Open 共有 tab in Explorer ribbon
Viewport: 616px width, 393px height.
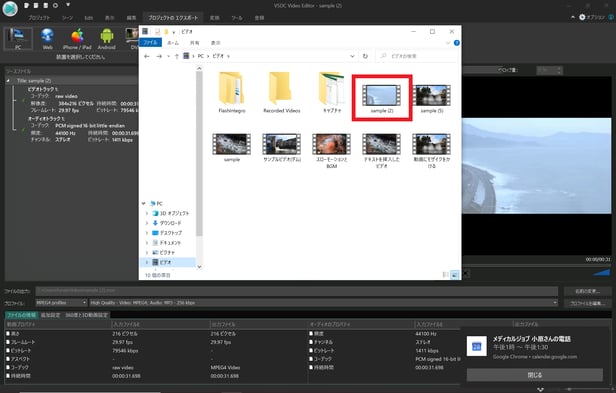coord(194,42)
